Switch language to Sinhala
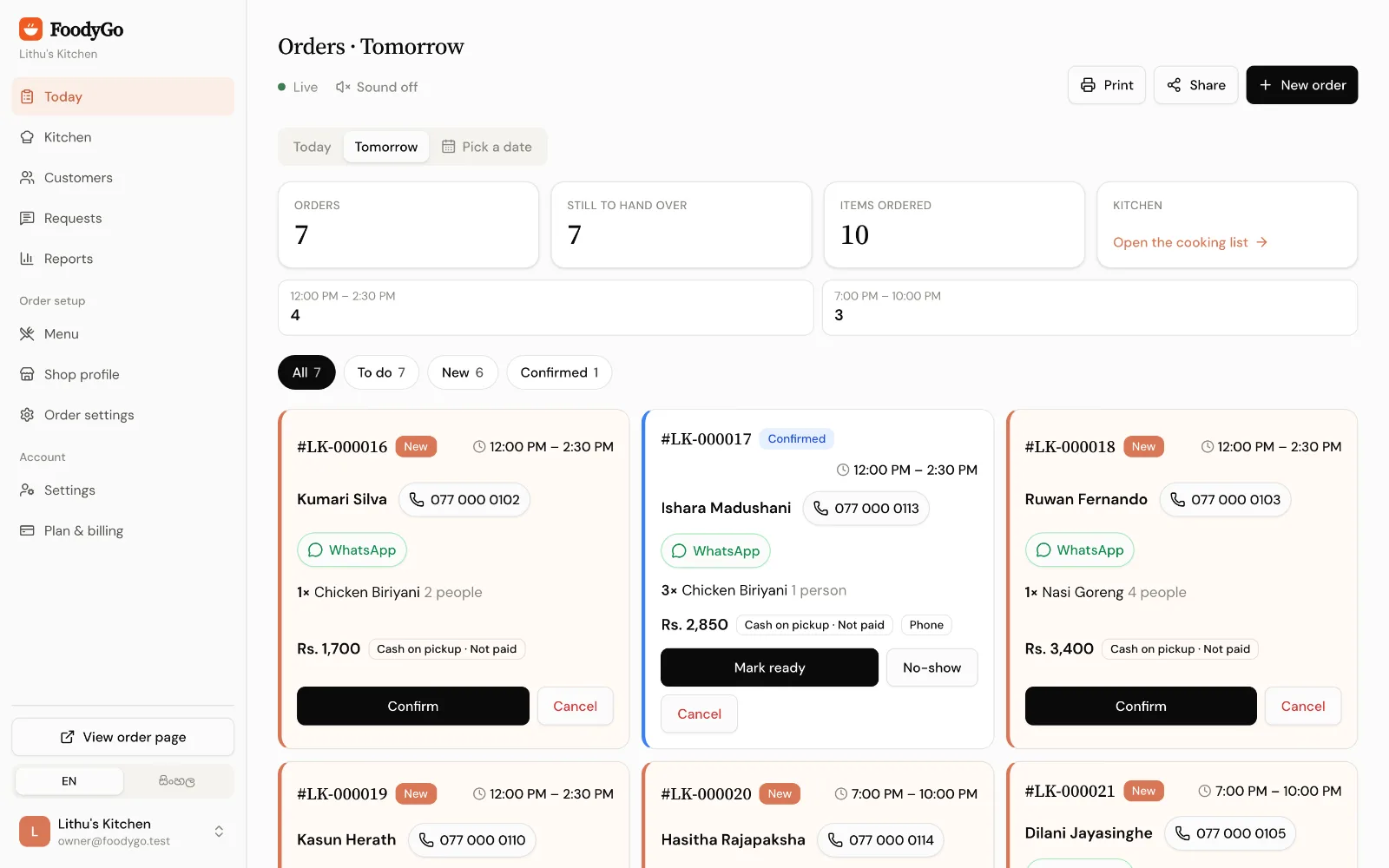Image resolution: width=1389 pixels, height=868 pixels. pos(177,781)
